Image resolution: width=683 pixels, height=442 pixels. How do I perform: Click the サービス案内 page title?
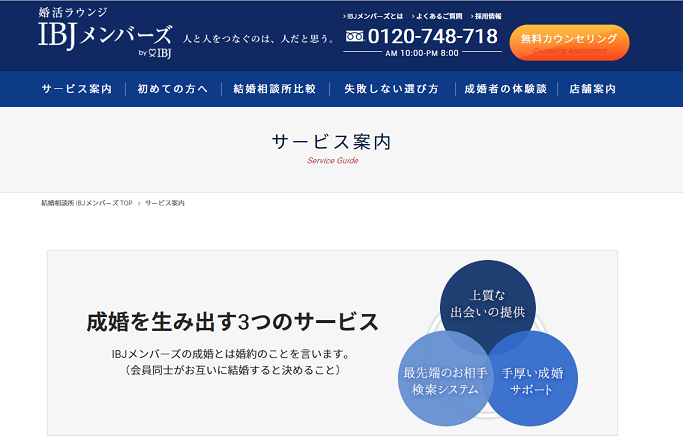click(331, 142)
